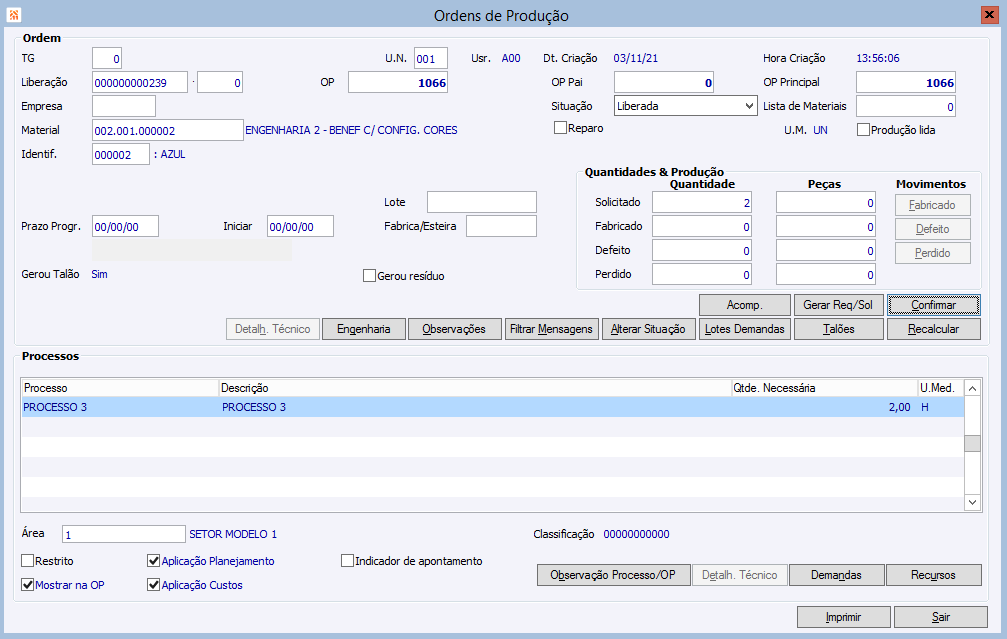1007x639 pixels.
Task: Click the Gerar Req/Sol button
Action: click(838, 305)
